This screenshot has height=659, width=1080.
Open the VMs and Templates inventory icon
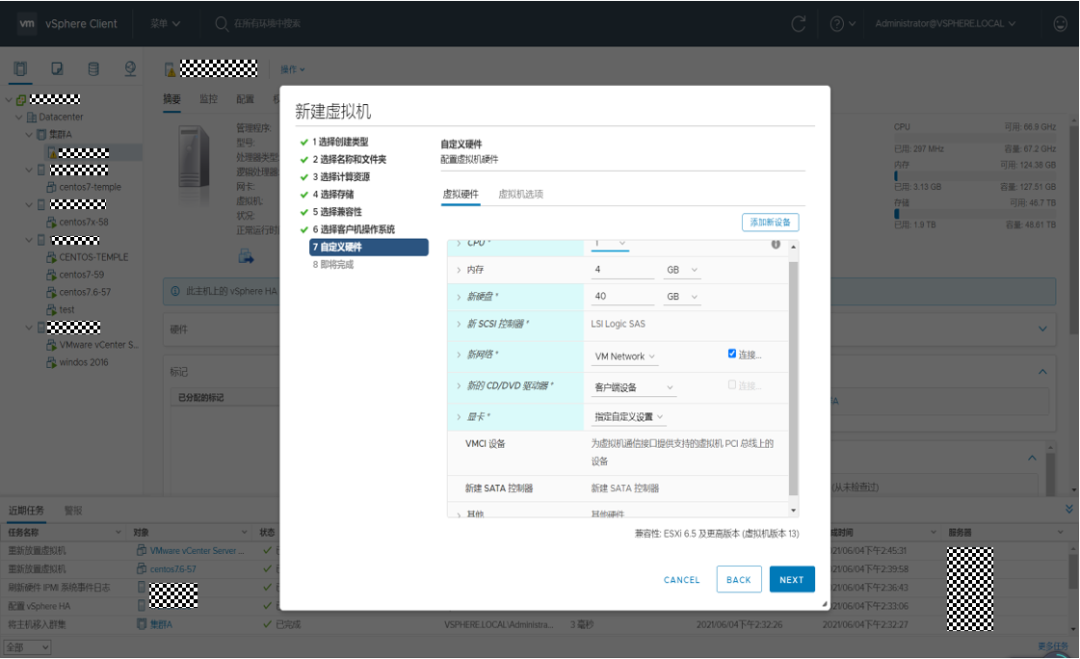click(57, 68)
